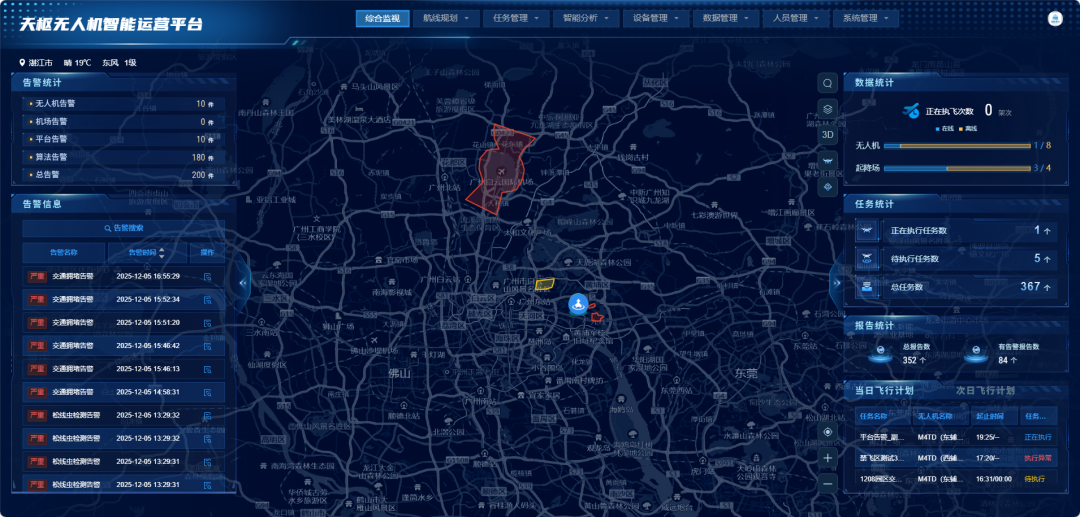Screen dimensions: 1080x517
Task: Click the blue airport marker on the map
Action: [x=577, y=304]
